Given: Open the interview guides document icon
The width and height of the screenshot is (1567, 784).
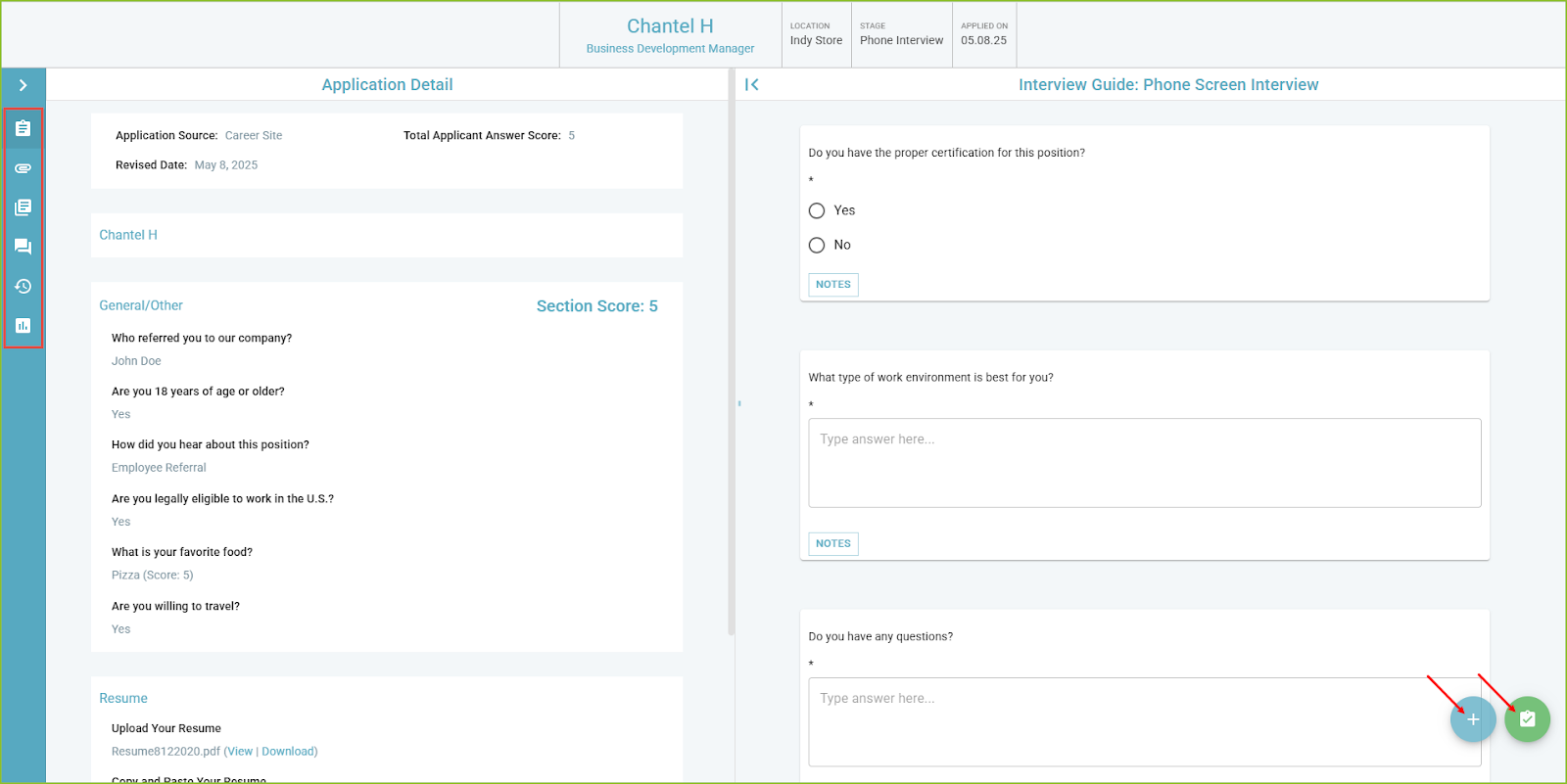Looking at the screenshot, I should click(x=23, y=208).
